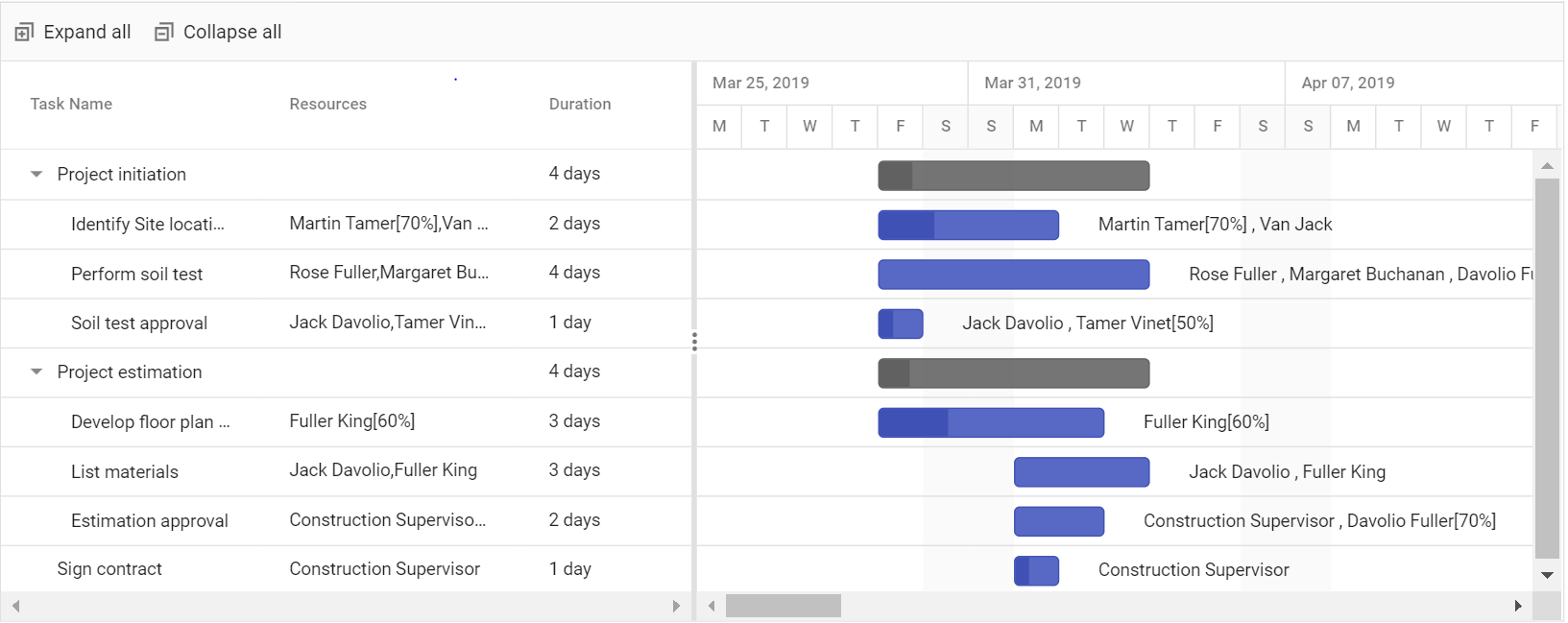Click the List materials taskbar
The width and height of the screenshot is (1568, 623).
[1081, 472]
